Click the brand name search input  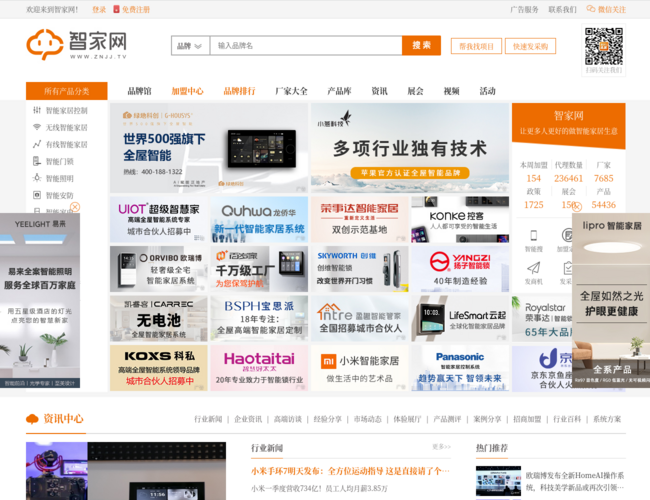(x=305, y=46)
